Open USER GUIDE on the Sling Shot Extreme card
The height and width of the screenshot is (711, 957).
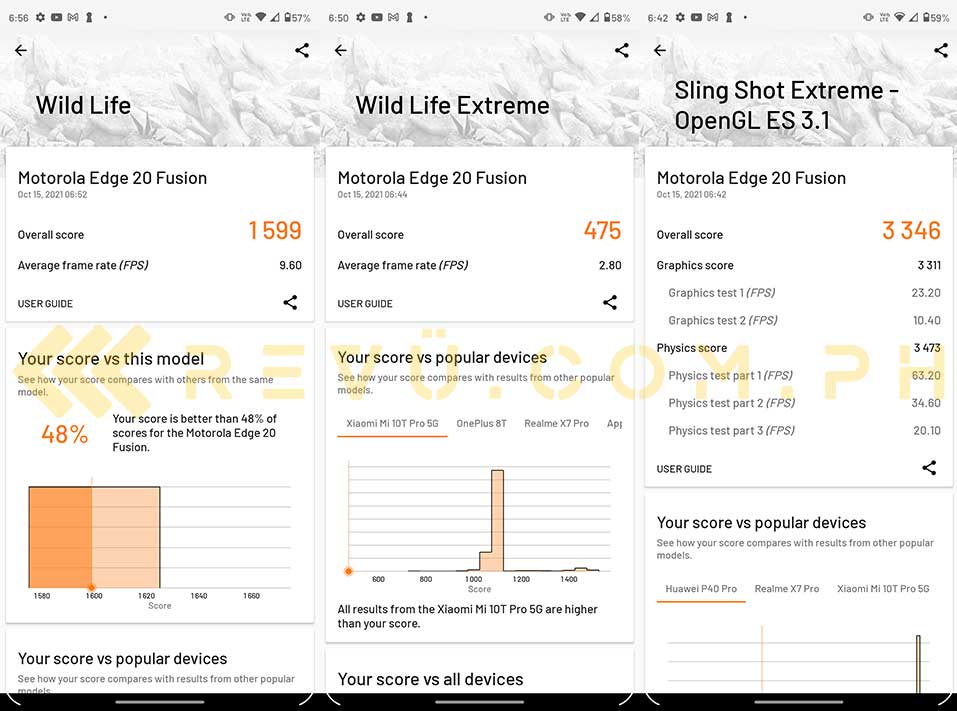684,469
